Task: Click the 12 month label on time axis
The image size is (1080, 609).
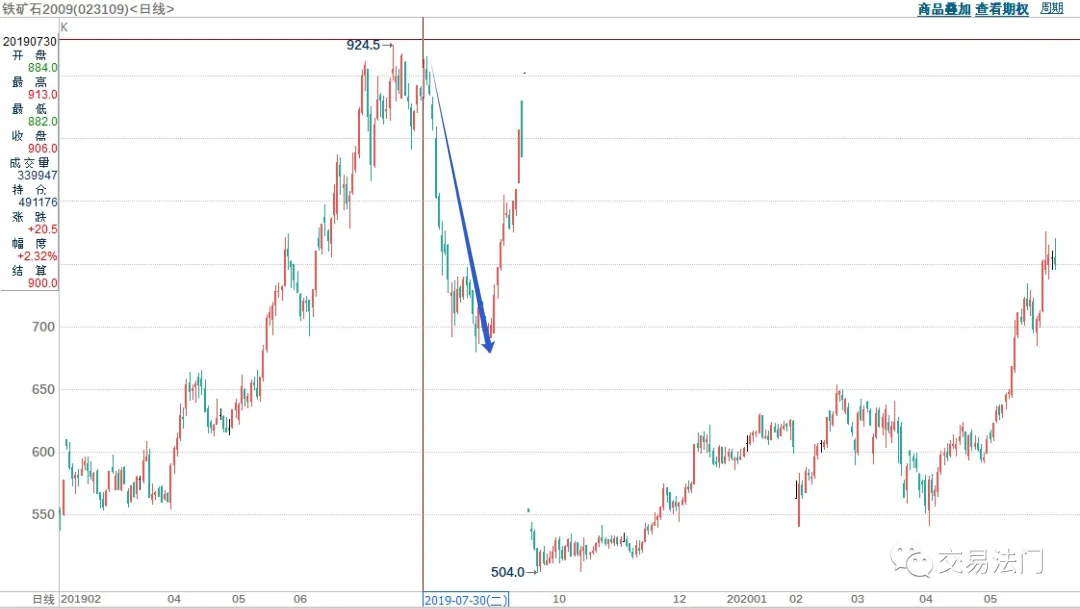Action: pyautogui.click(x=680, y=599)
